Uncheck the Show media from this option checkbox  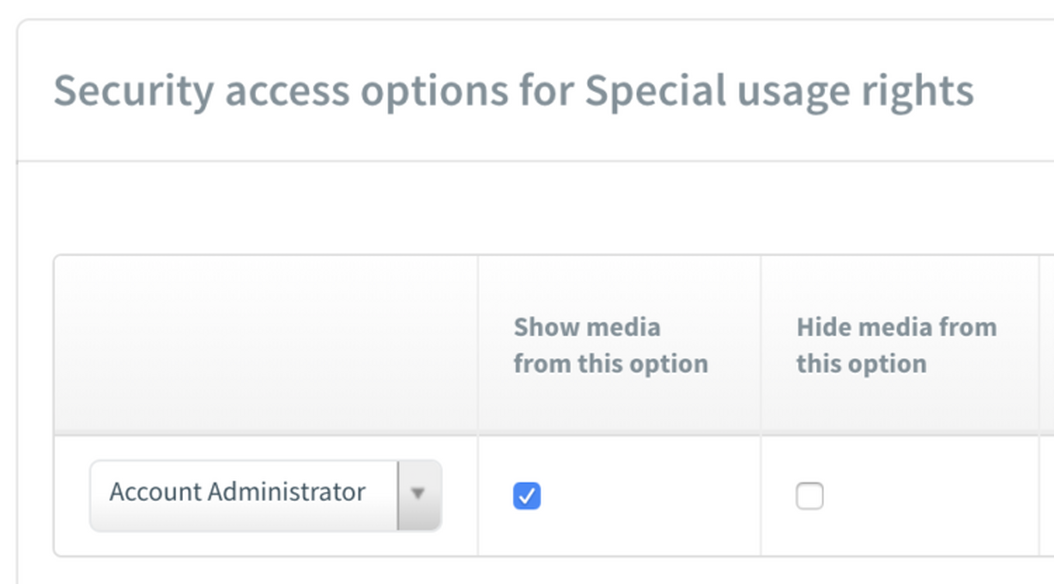point(527,495)
